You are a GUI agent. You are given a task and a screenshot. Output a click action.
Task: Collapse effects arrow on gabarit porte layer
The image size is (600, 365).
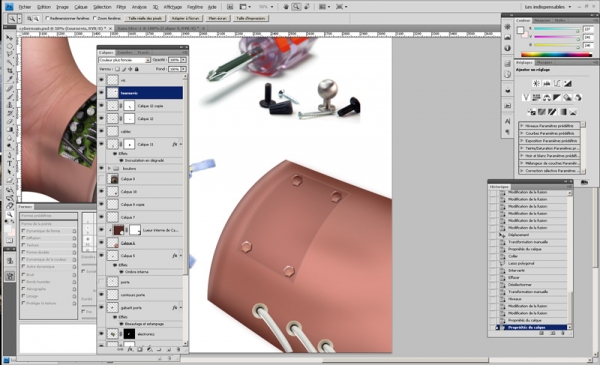tap(181, 307)
